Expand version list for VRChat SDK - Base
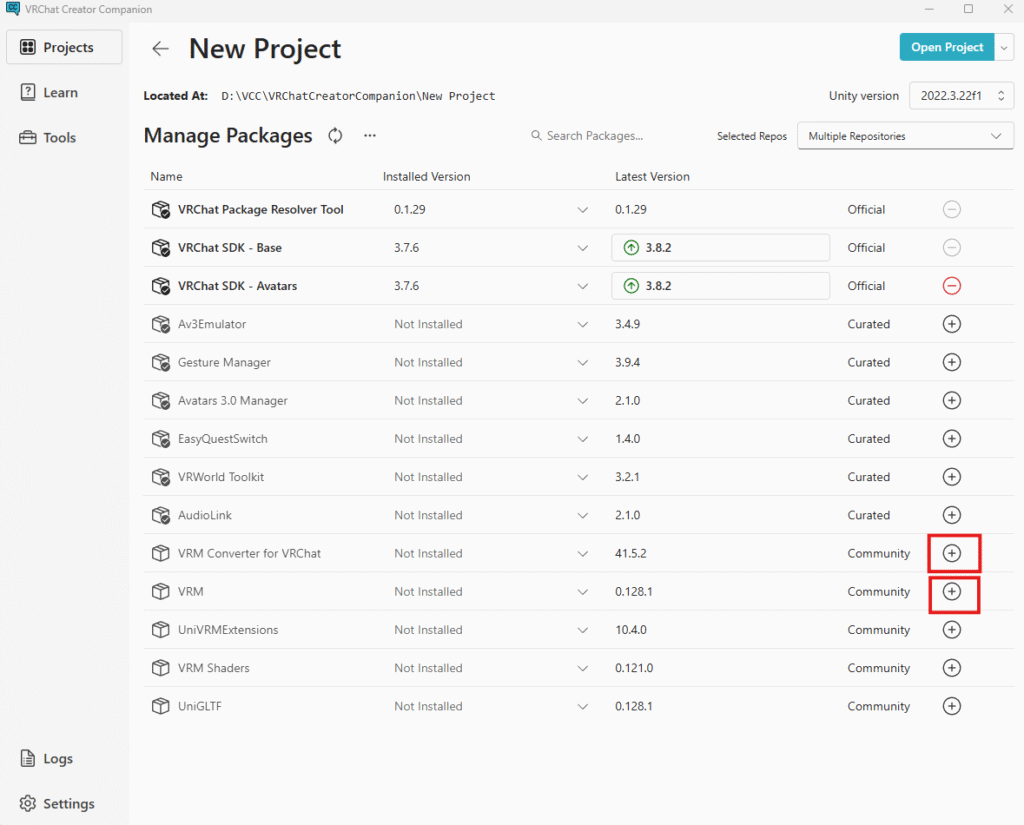 click(583, 248)
